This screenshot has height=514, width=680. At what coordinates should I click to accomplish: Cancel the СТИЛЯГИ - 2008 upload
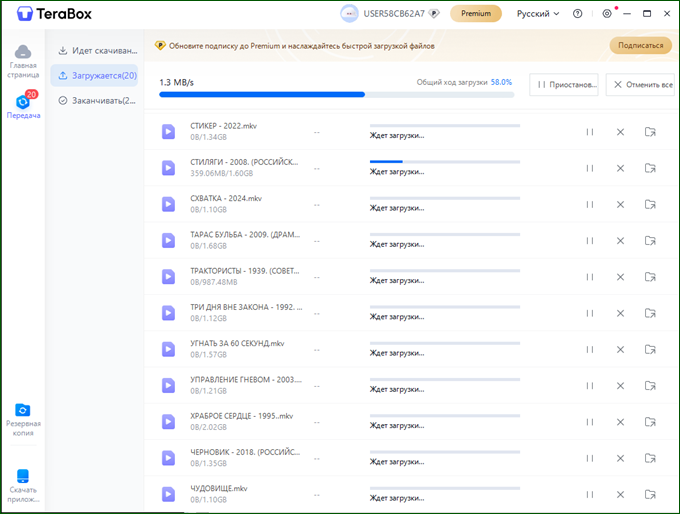(621, 168)
